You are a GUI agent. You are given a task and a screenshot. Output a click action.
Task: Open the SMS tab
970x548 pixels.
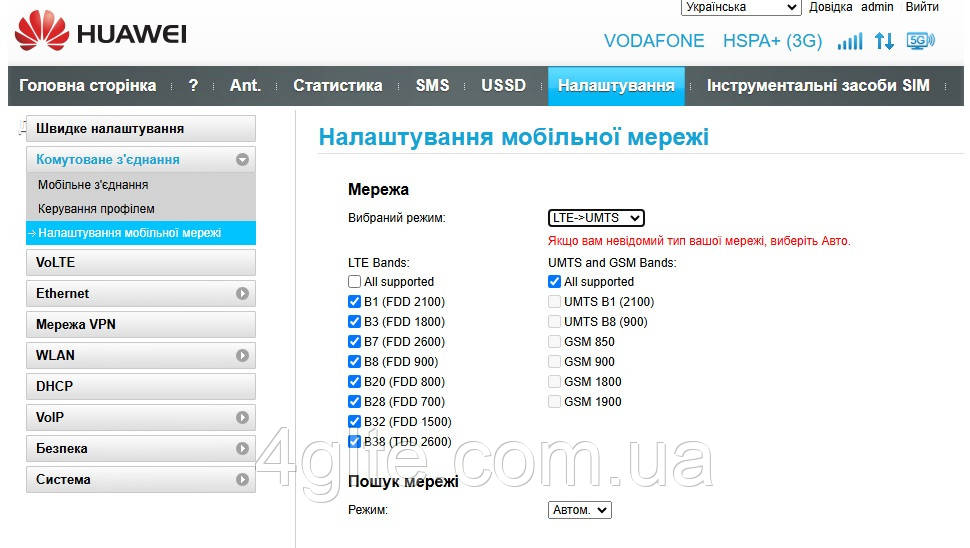coord(432,86)
